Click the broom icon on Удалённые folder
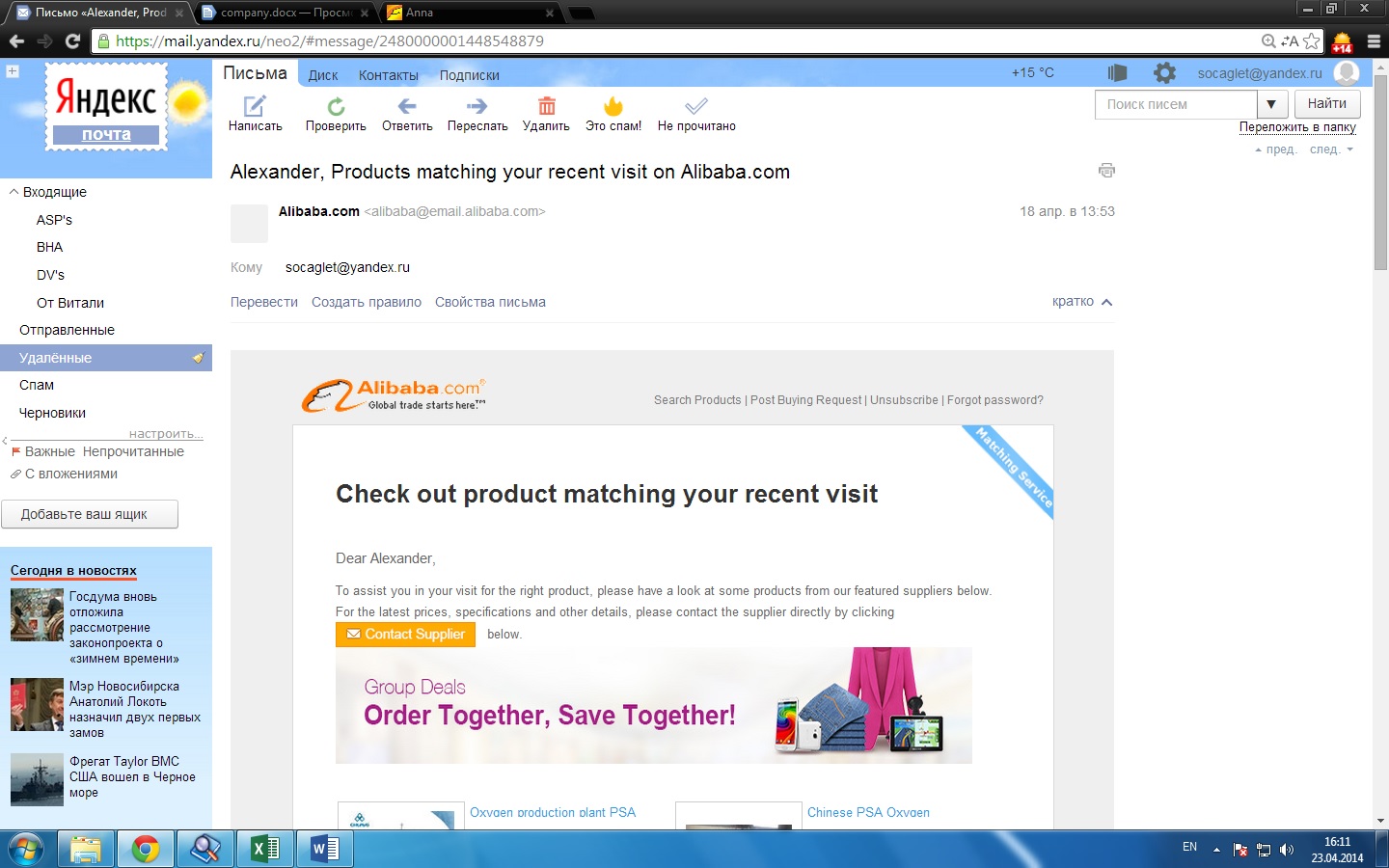The width and height of the screenshot is (1389, 868). pyautogui.click(x=198, y=358)
